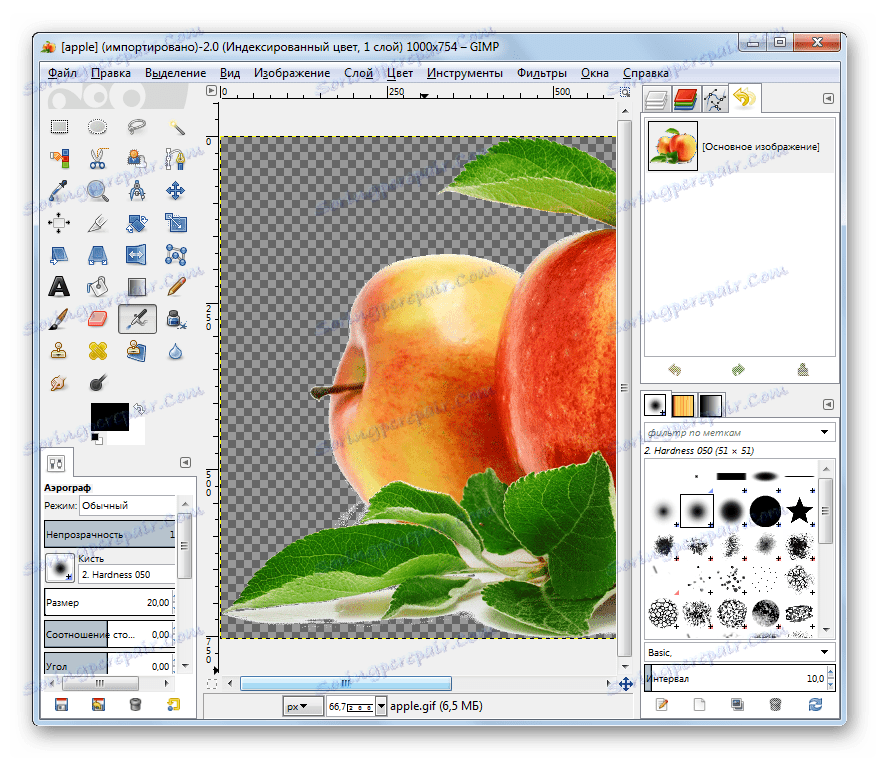Refresh the brushes list
880x759 pixels.
coord(815,705)
